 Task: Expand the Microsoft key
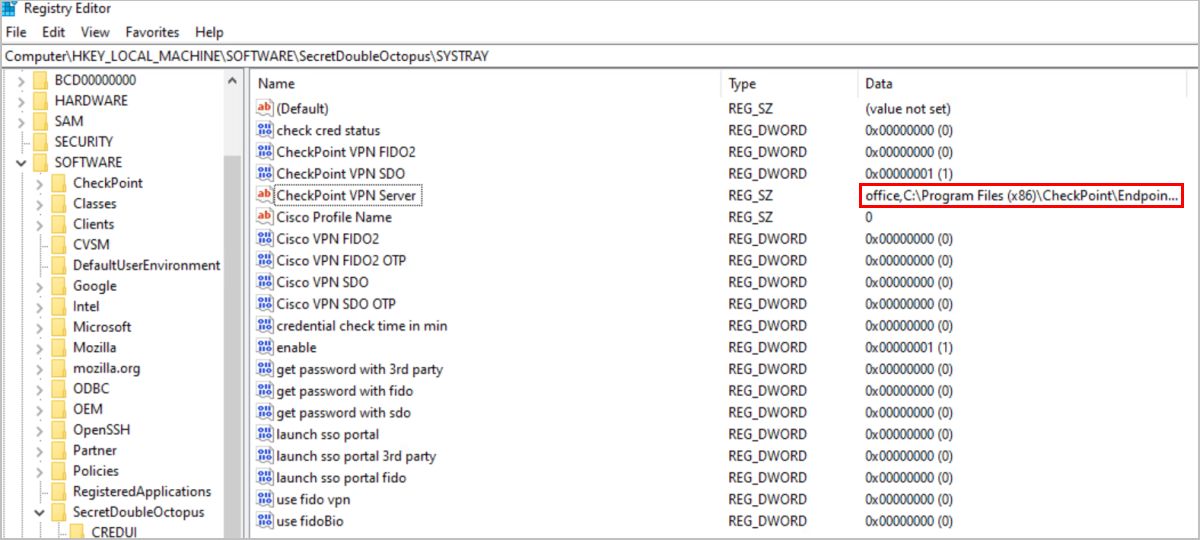pos(39,327)
